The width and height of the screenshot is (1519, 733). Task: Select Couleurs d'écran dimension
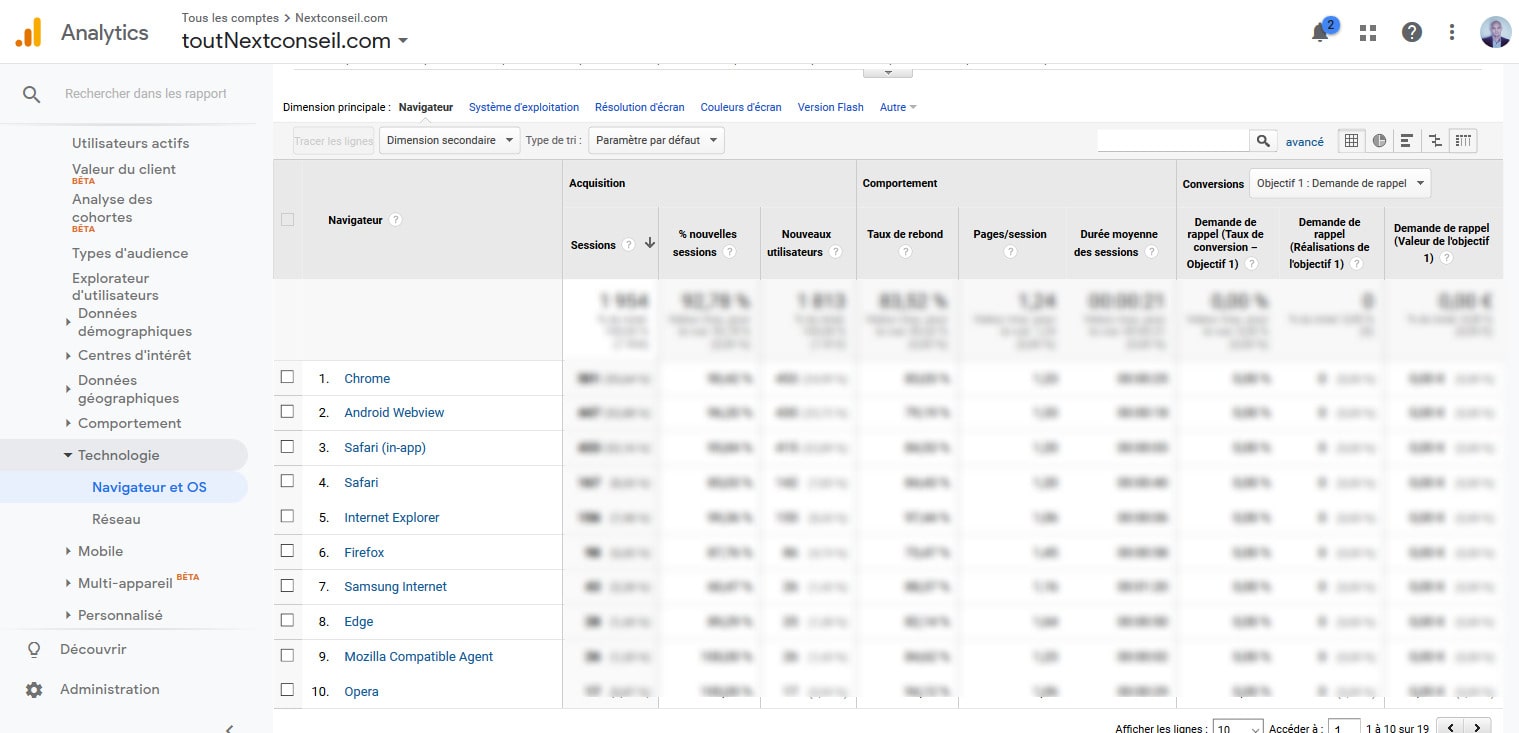pyautogui.click(x=741, y=107)
